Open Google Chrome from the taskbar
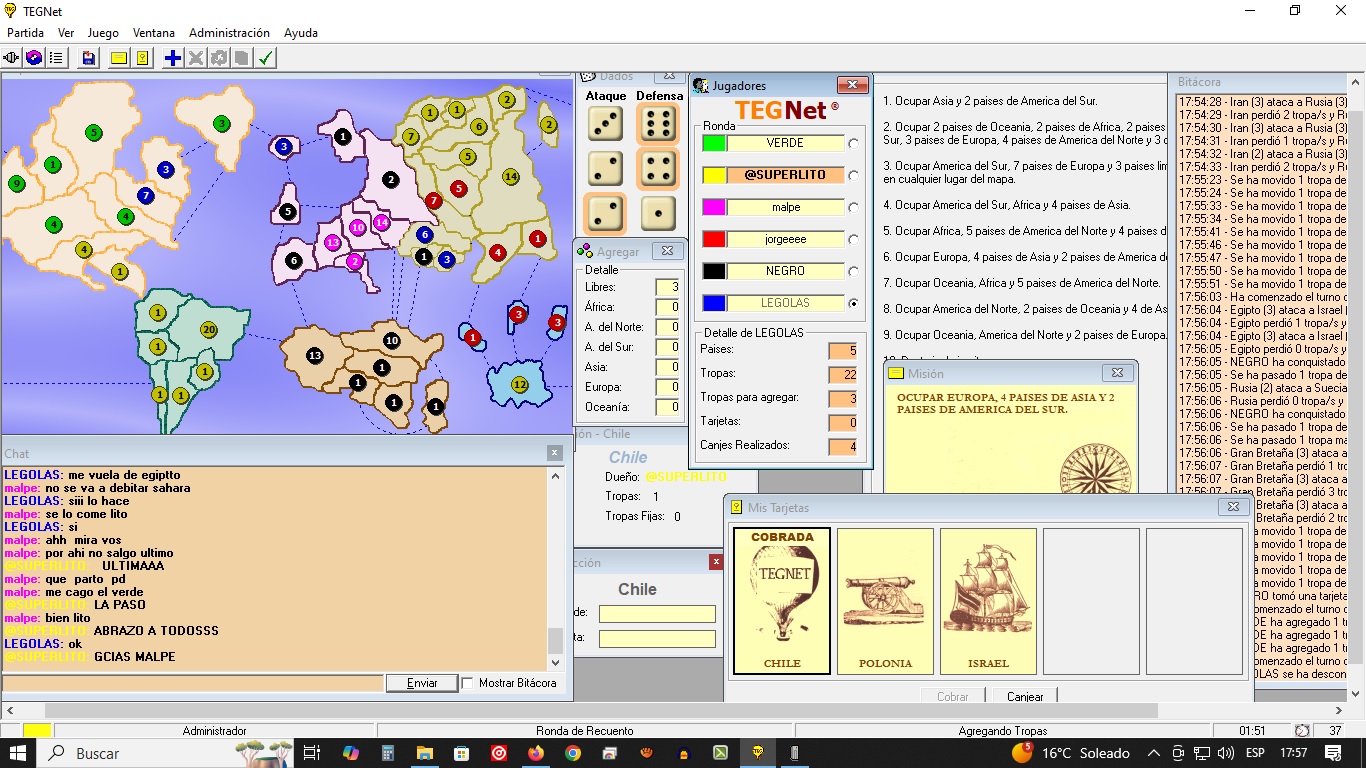 pyautogui.click(x=573, y=753)
